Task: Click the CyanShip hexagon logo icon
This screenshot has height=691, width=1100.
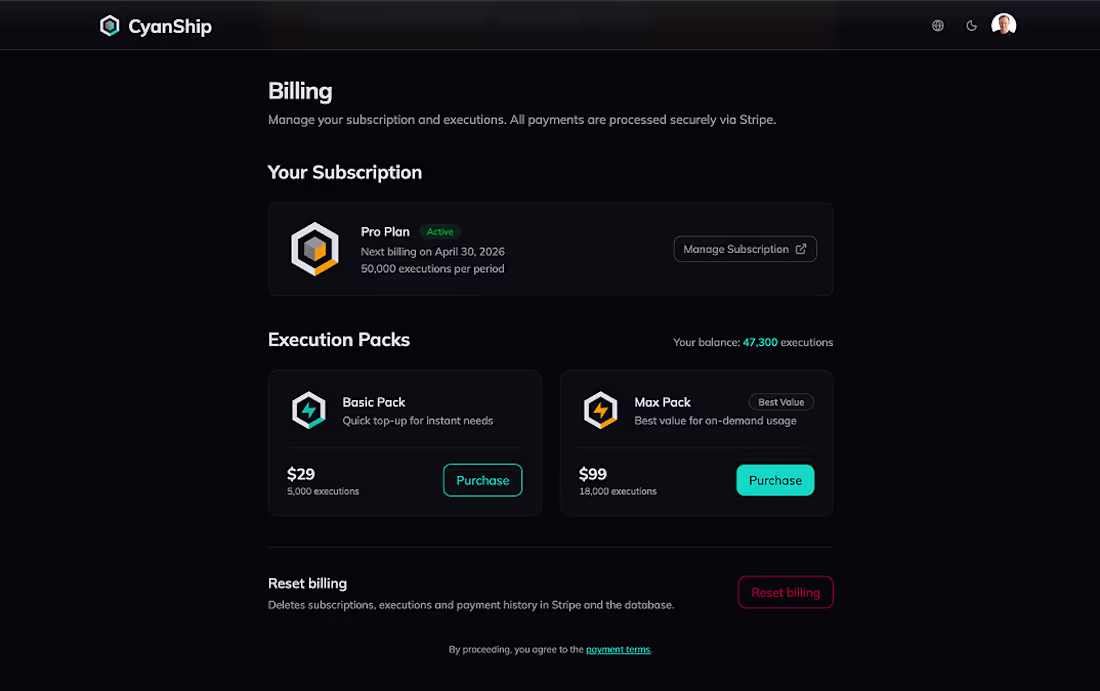Action: click(x=109, y=26)
